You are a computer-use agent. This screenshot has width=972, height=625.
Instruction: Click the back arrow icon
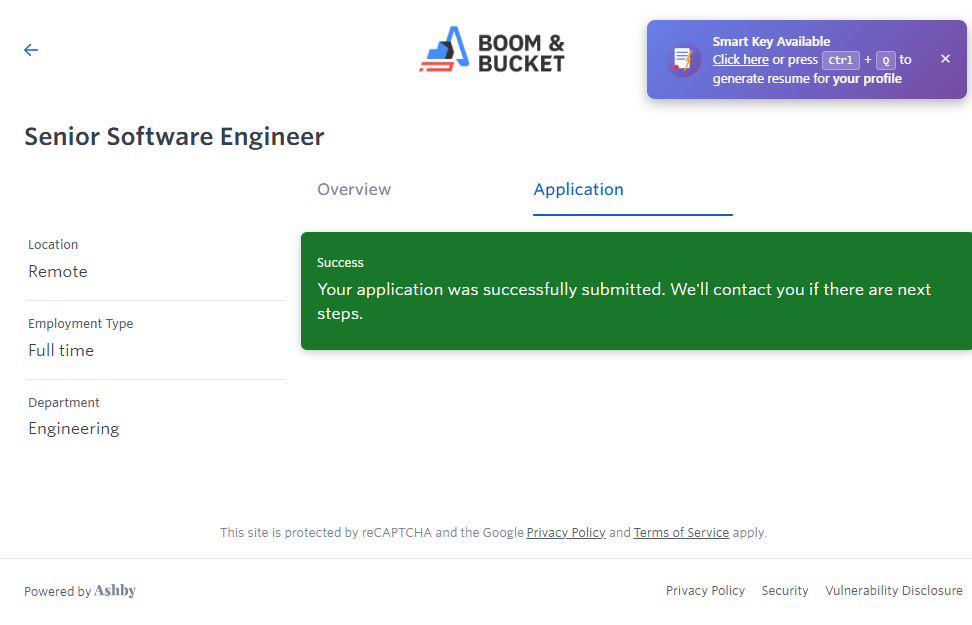31,50
